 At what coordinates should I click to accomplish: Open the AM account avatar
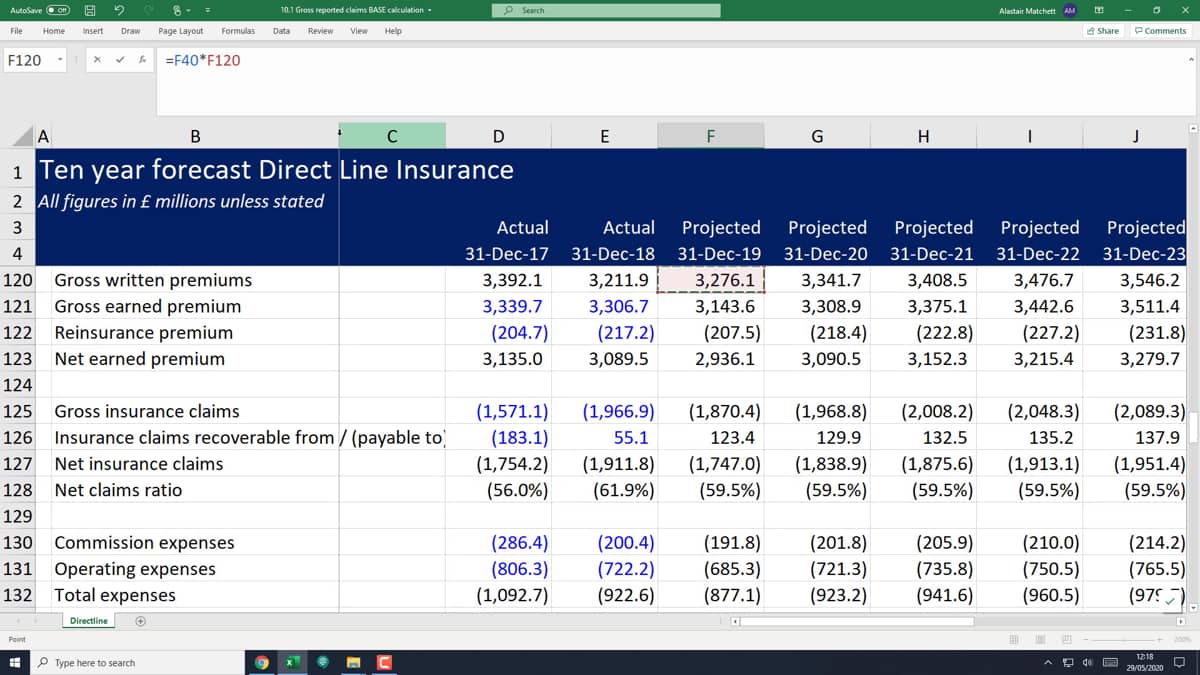click(x=1069, y=10)
